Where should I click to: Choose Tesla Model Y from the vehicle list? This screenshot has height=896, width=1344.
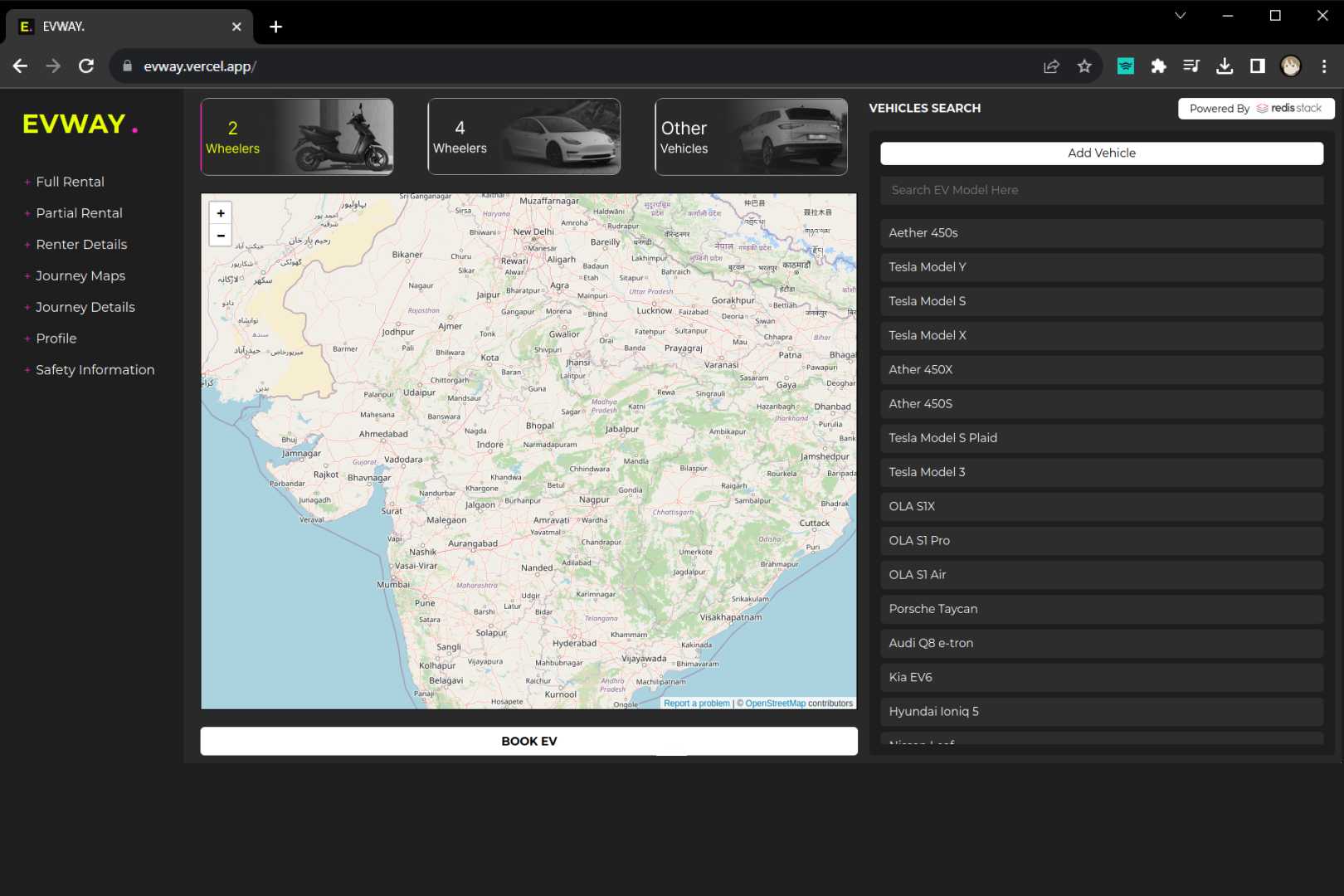[1101, 267]
